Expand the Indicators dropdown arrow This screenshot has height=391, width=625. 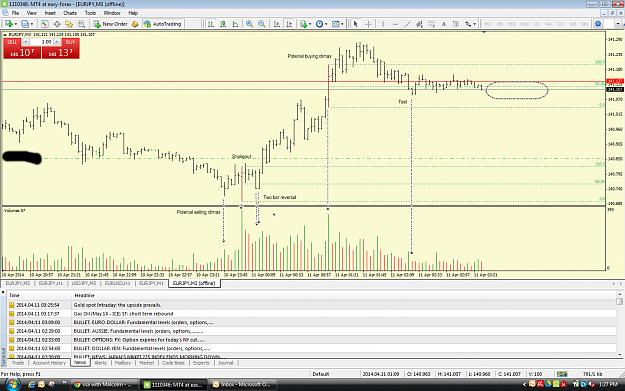pos(310,24)
